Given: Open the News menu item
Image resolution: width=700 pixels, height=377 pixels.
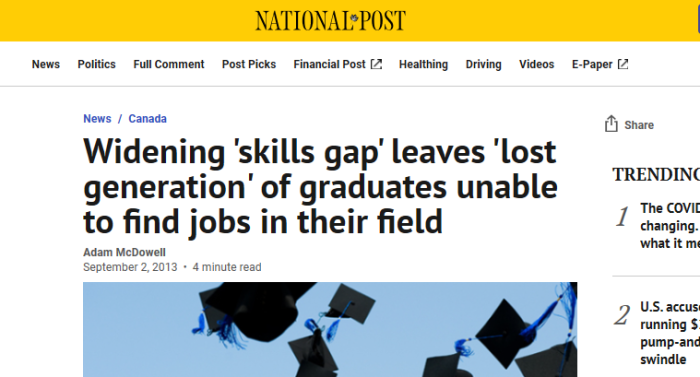Looking at the screenshot, I should coord(46,64).
